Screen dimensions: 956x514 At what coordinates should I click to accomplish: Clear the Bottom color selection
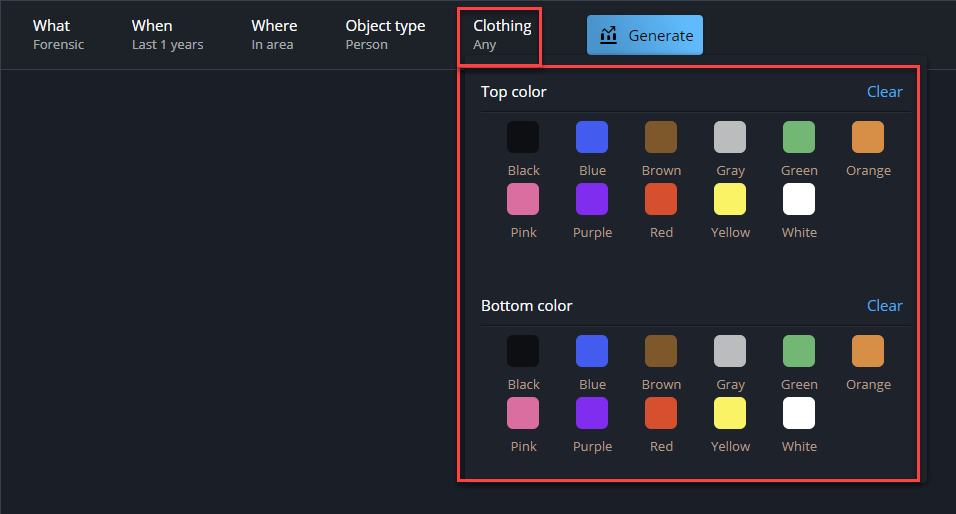pos(884,306)
